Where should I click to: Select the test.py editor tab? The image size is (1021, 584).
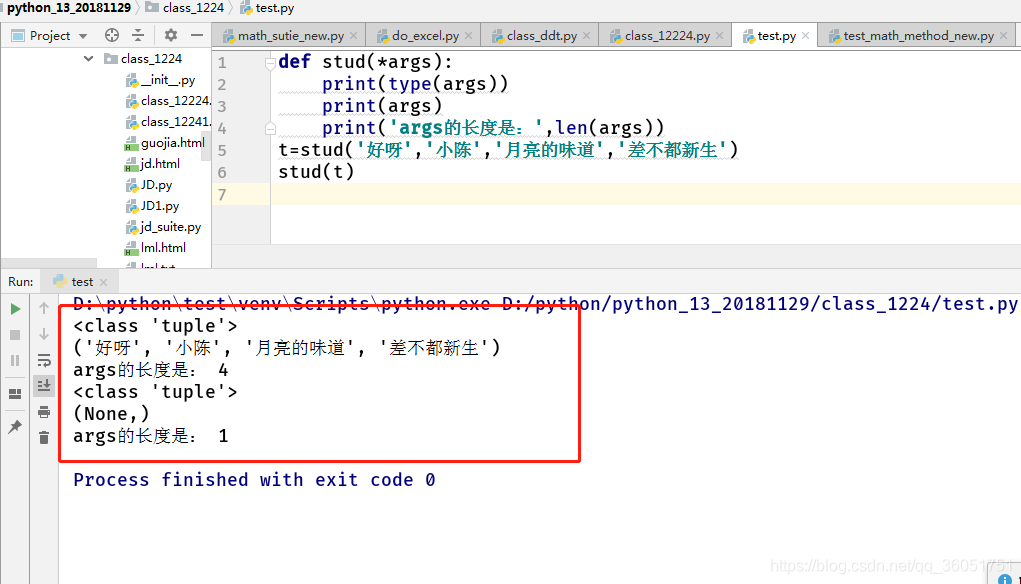click(776, 36)
